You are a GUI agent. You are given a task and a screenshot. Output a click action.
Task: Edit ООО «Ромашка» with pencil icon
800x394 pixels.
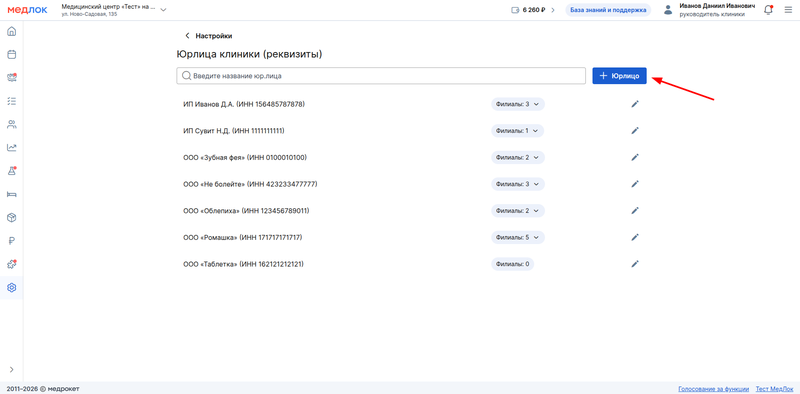pyautogui.click(x=635, y=237)
